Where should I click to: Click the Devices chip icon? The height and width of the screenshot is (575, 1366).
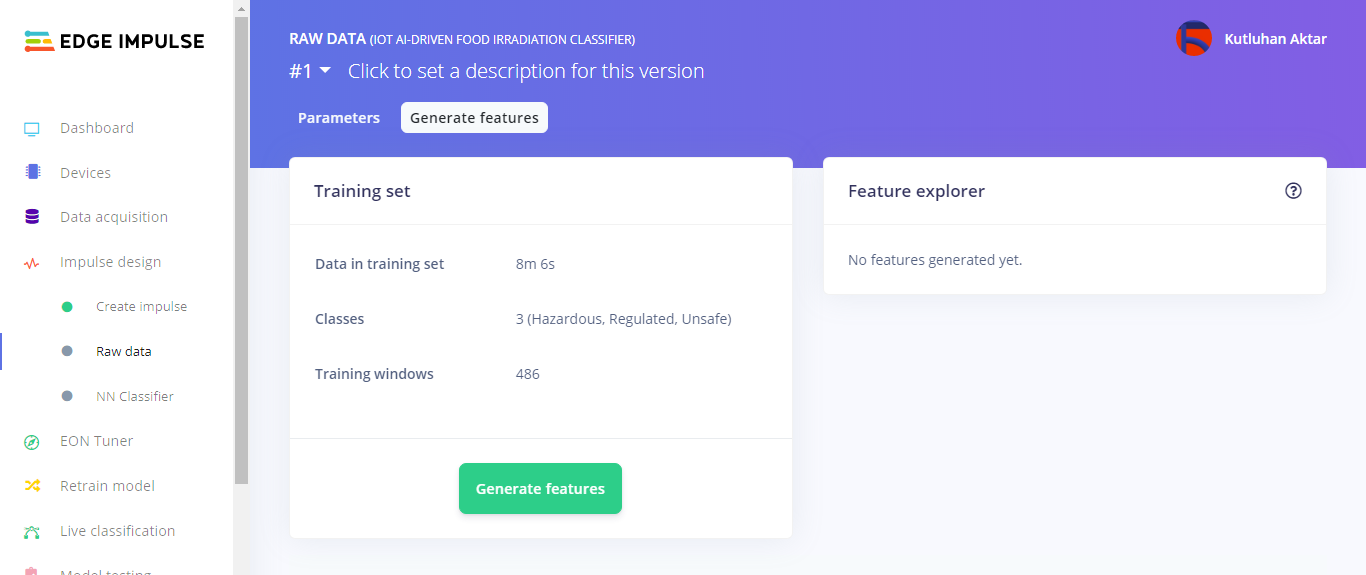pos(32,172)
